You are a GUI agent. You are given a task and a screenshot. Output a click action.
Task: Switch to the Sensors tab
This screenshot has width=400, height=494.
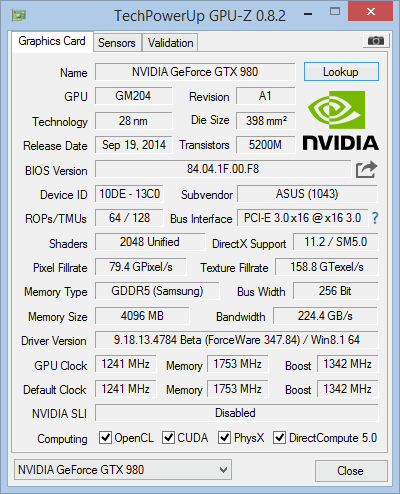click(x=117, y=43)
